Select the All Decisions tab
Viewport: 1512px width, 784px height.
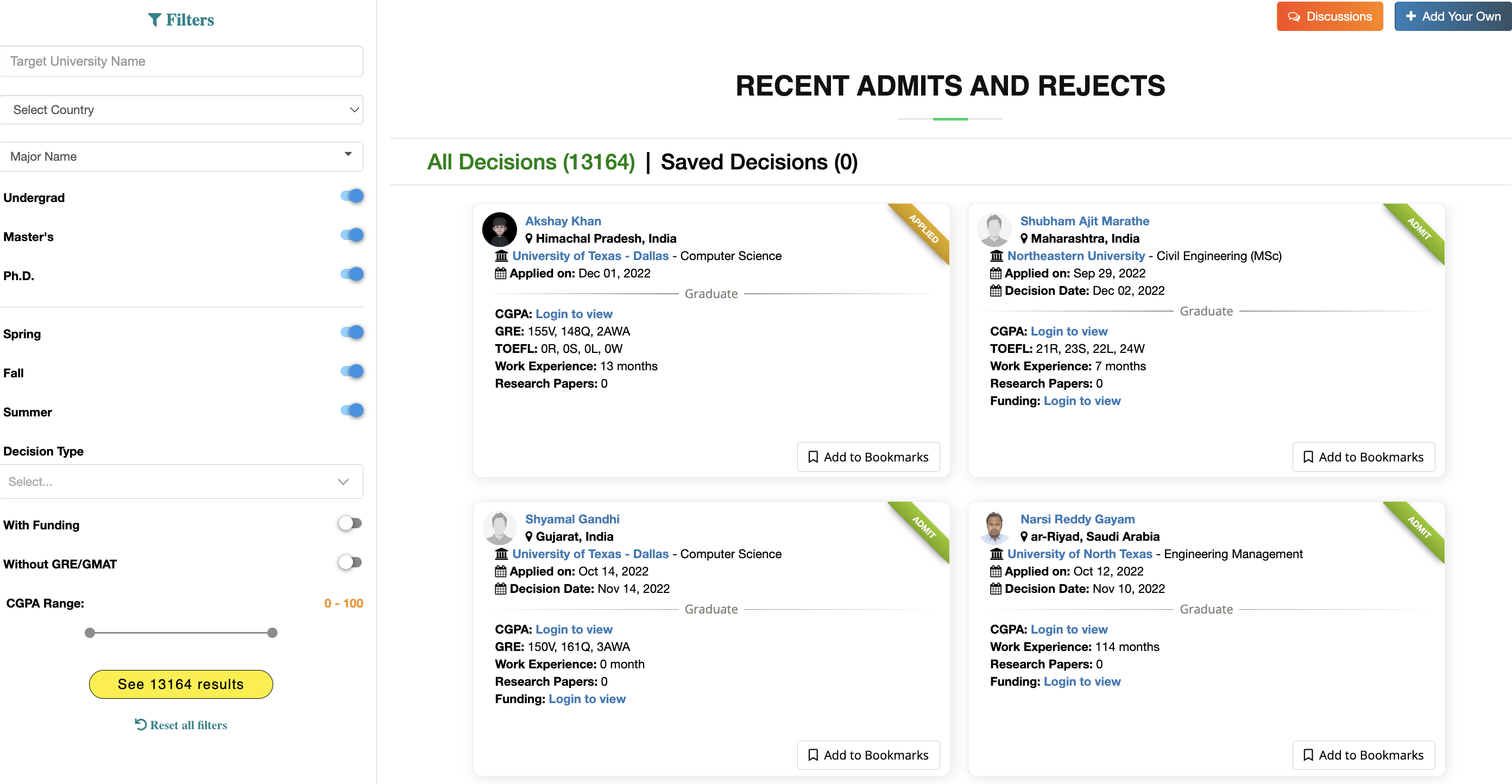click(531, 162)
